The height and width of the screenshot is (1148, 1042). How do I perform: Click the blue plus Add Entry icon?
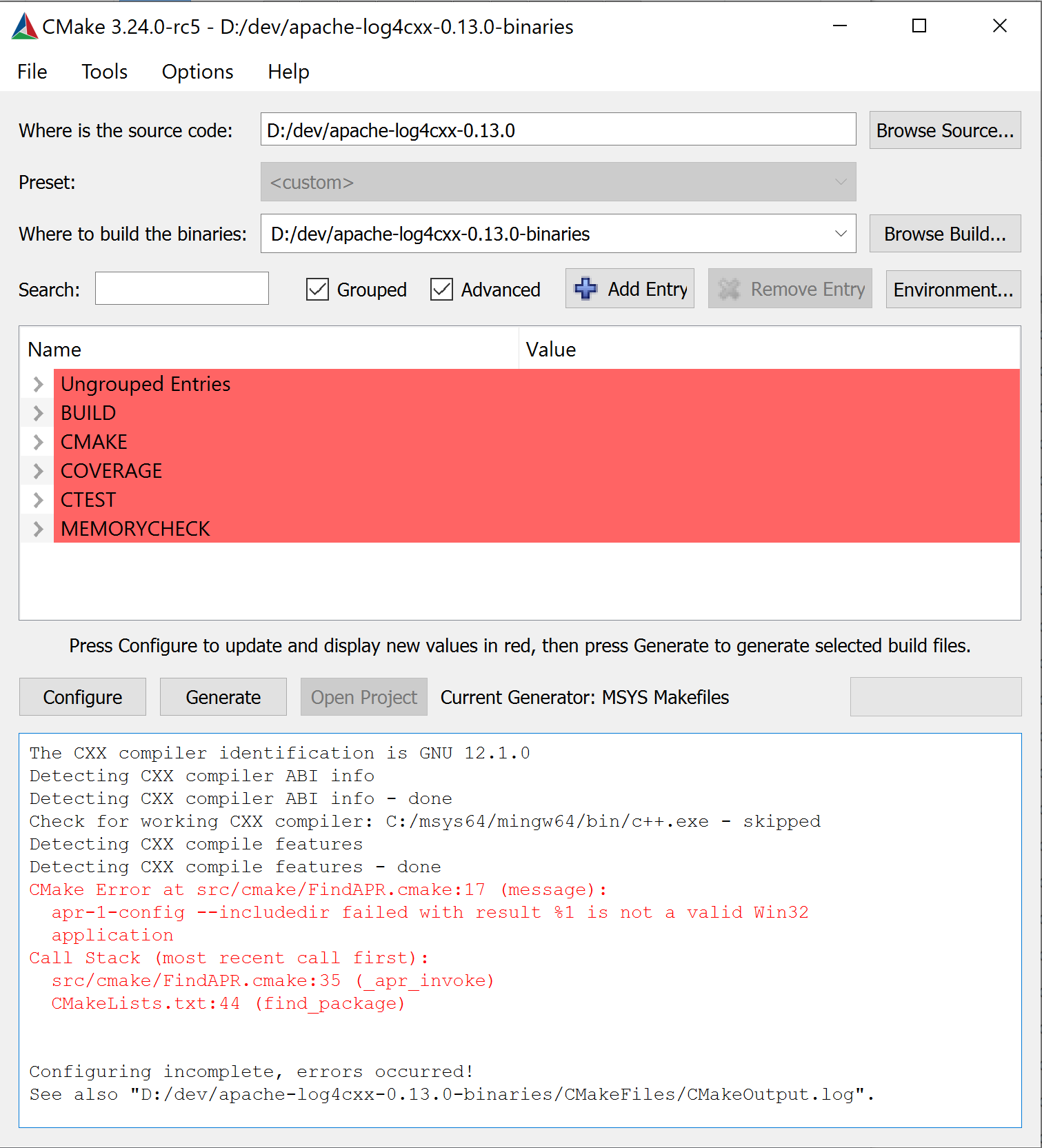pos(586,288)
